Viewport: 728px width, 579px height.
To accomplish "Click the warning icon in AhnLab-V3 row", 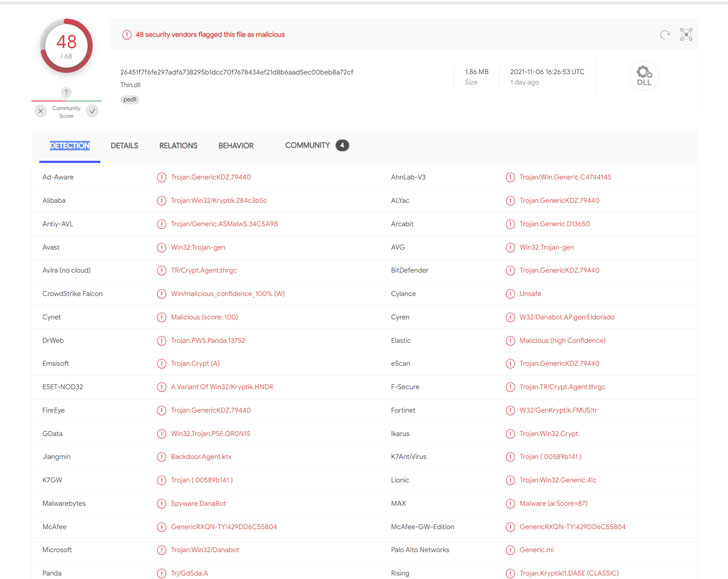I will (510, 177).
